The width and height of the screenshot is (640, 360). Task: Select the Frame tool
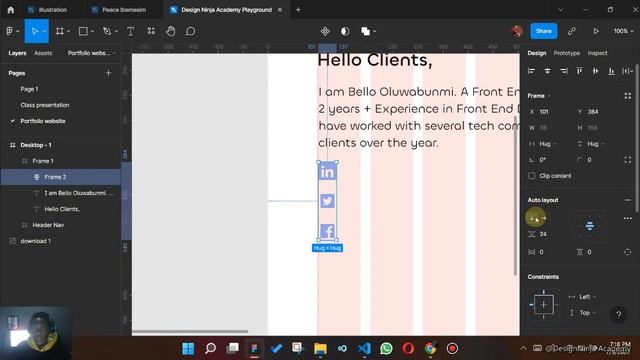pyautogui.click(x=60, y=31)
